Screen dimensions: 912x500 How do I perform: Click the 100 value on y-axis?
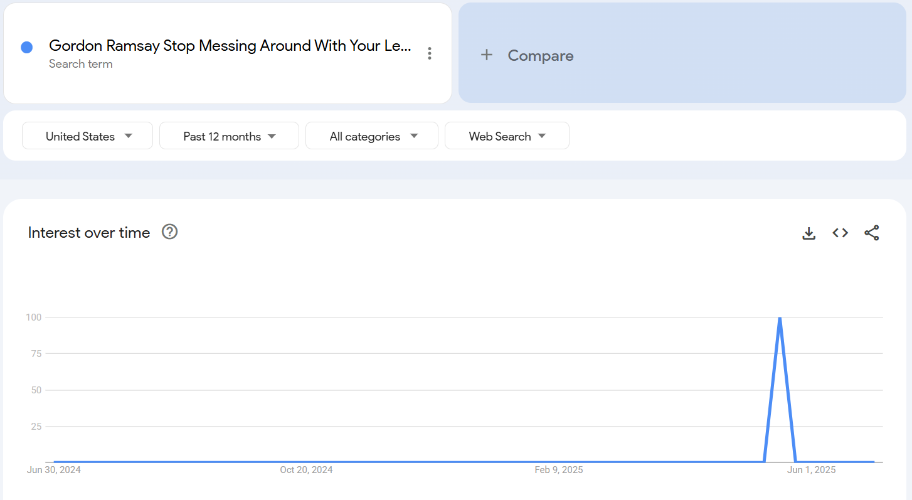[34, 317]
